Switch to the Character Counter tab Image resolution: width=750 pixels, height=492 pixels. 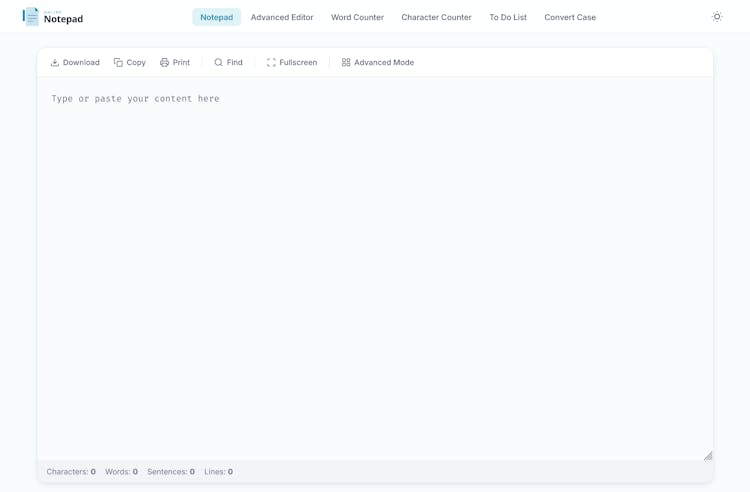(x=436, y=17)
